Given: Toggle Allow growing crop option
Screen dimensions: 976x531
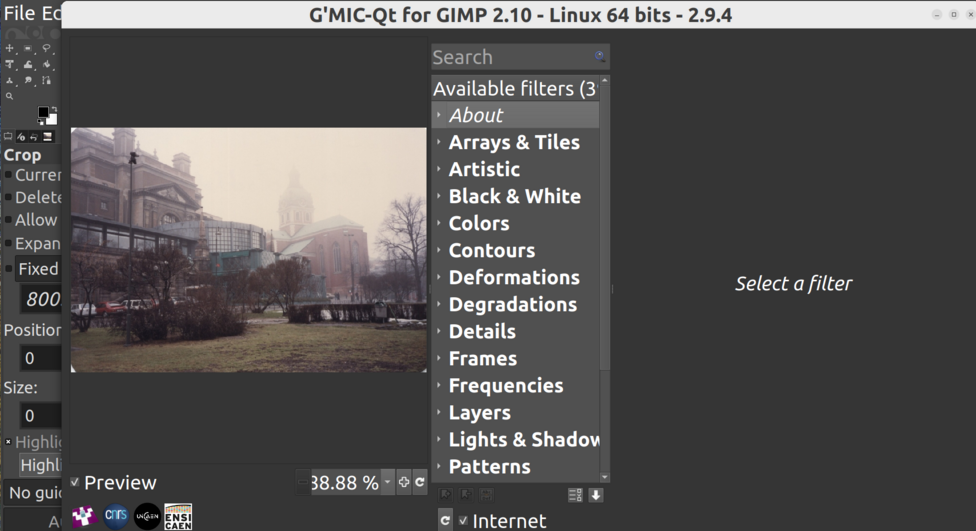Looking at the screenshot, I should click(8, 220).
